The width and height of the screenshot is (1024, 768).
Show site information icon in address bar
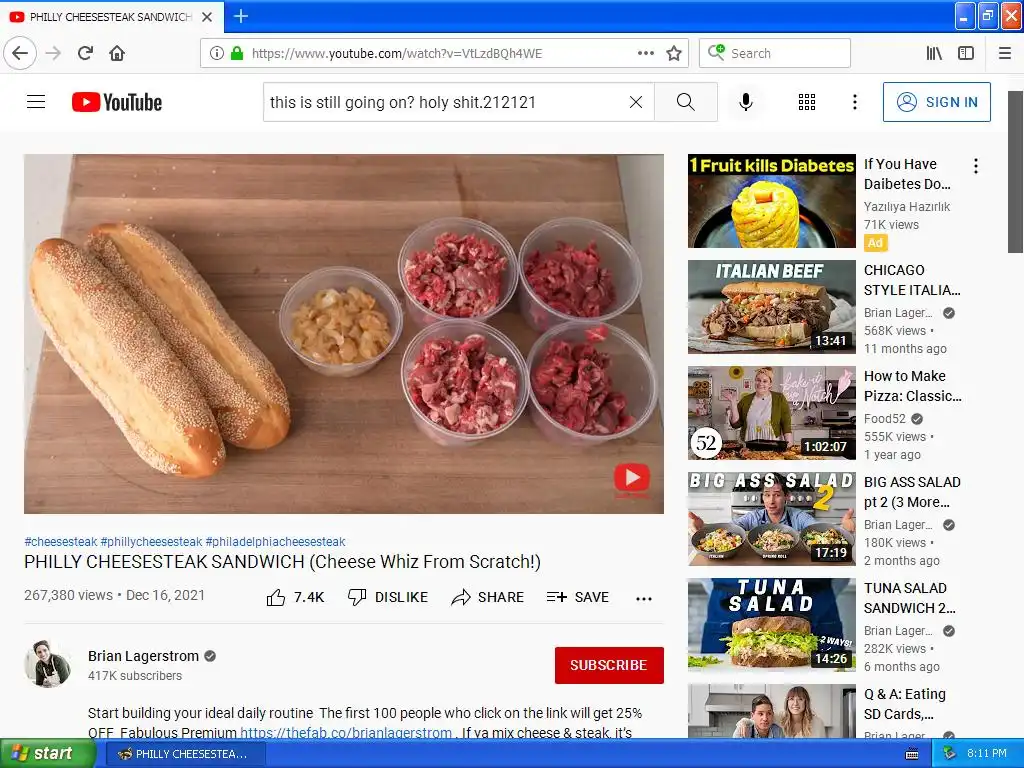pyautogui.click(x=216, y=53)
